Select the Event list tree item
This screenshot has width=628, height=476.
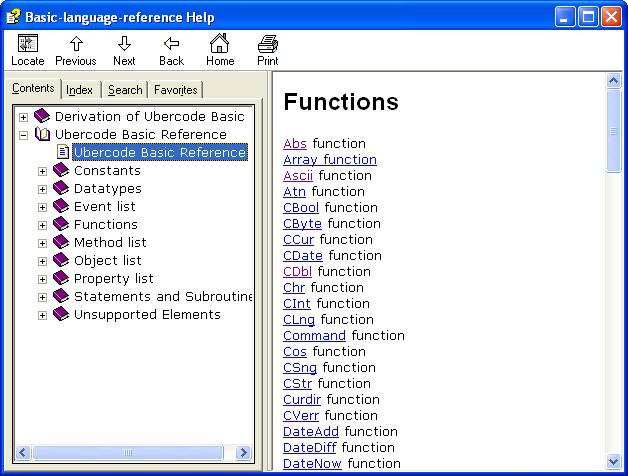click(104, 207)
